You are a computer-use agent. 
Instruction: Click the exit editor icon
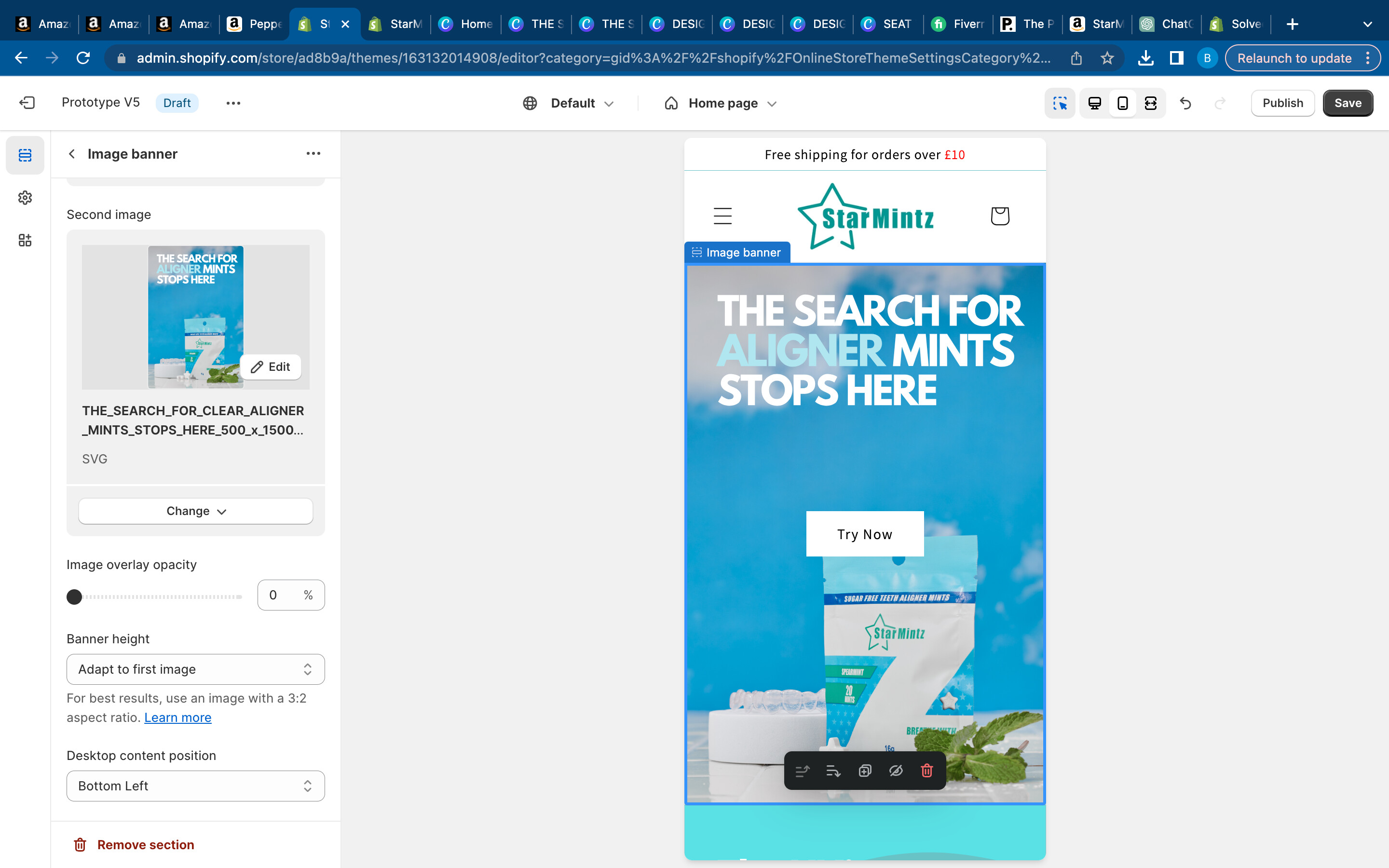tap(27, 103)
